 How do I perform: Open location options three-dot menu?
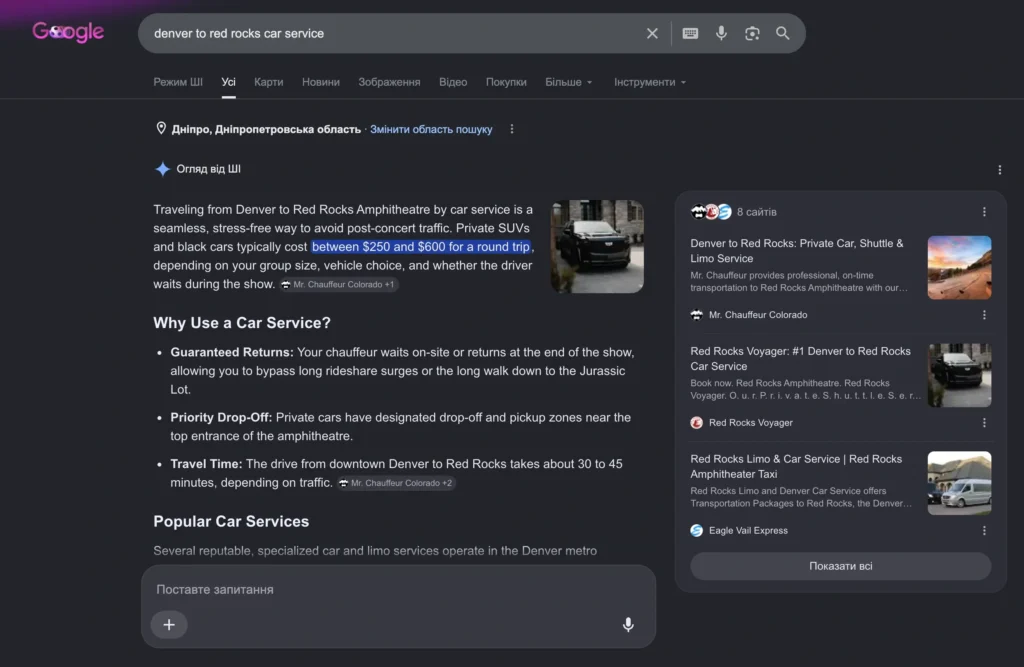pos(511,129)
